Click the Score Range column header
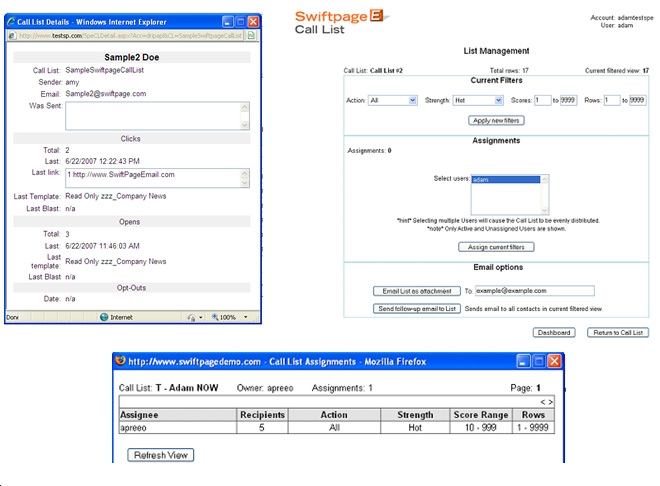The height and width of the screenshot is (486, 660). coord(481,415)
